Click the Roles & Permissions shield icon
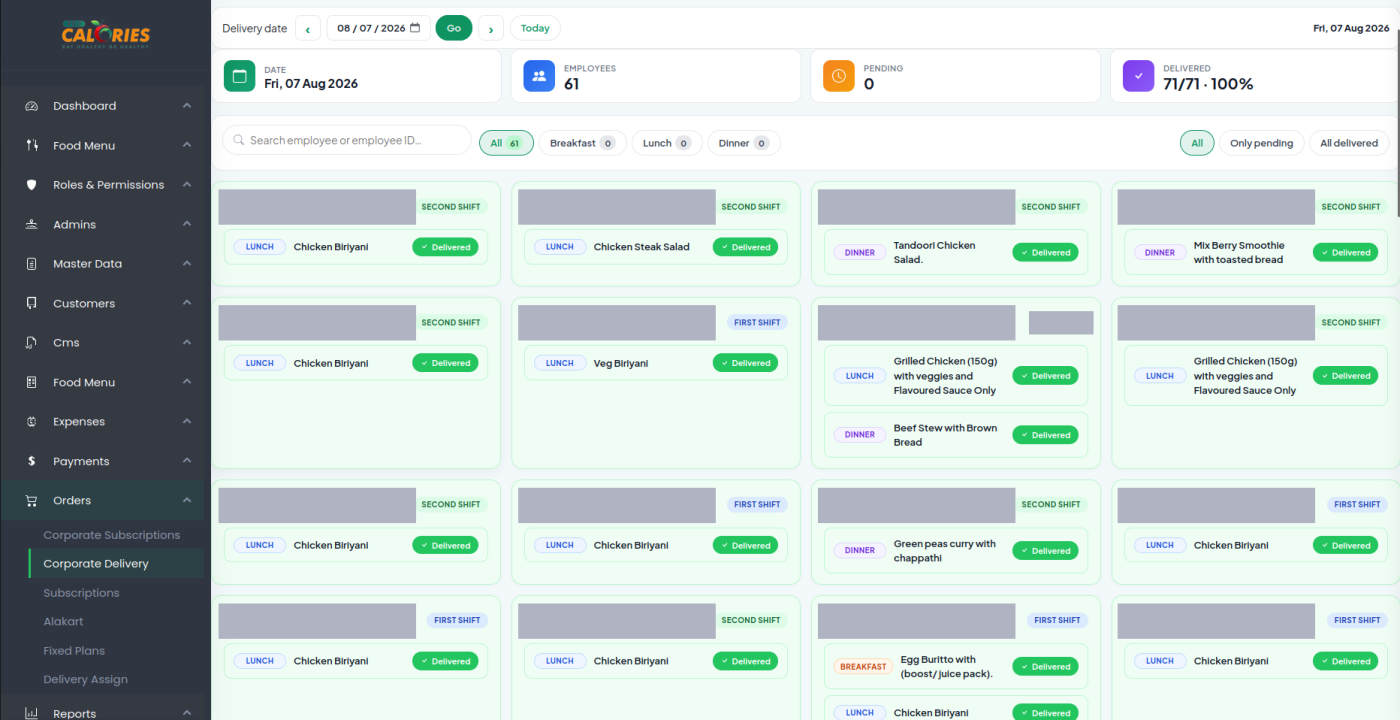This screenshot has width=1400, height=720. click(31, 185)
